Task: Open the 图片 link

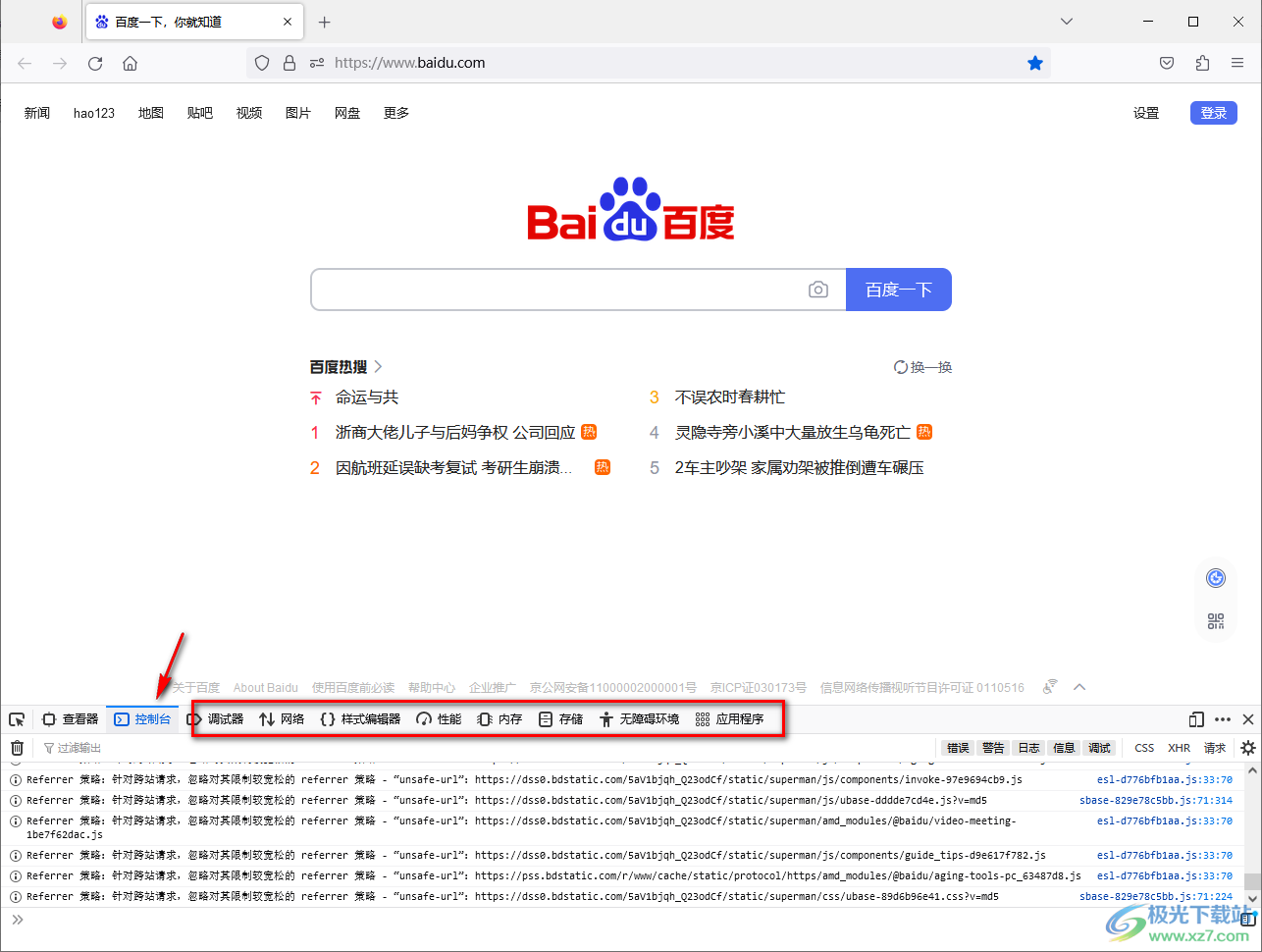Action: (x=298, y=113)
